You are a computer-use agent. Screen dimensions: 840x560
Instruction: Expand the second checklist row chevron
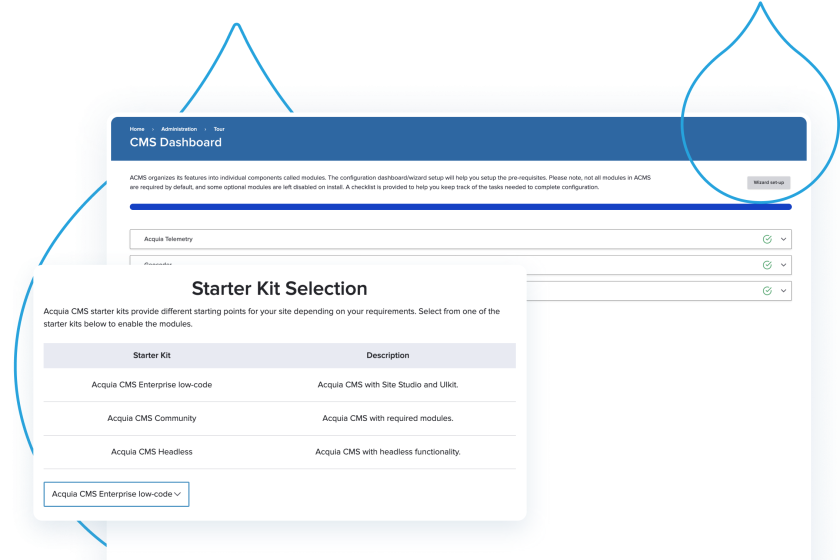(x=783, y=265)
